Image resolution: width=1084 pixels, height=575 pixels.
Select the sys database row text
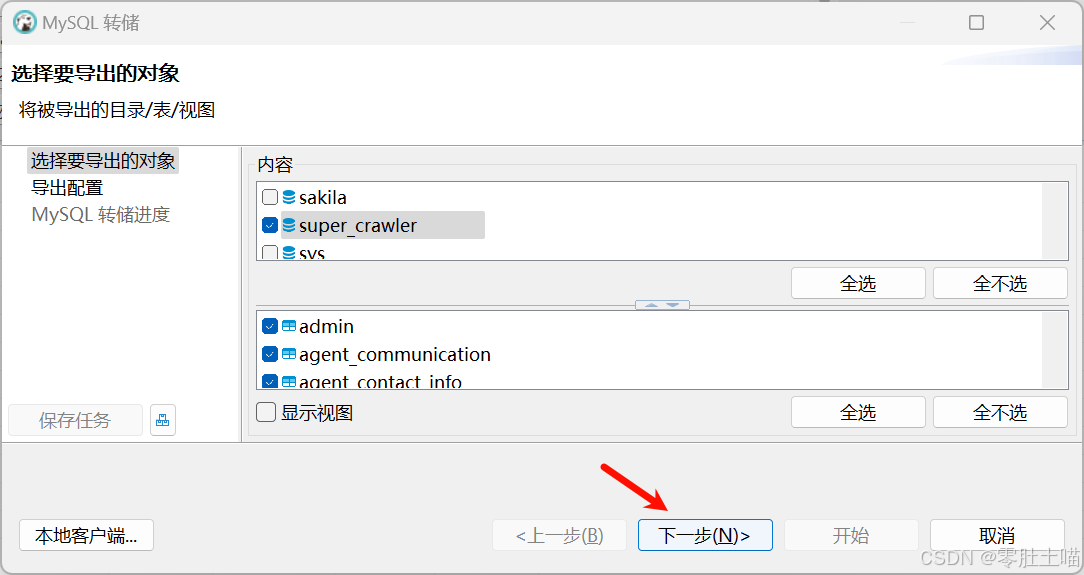tap(312, 253)
